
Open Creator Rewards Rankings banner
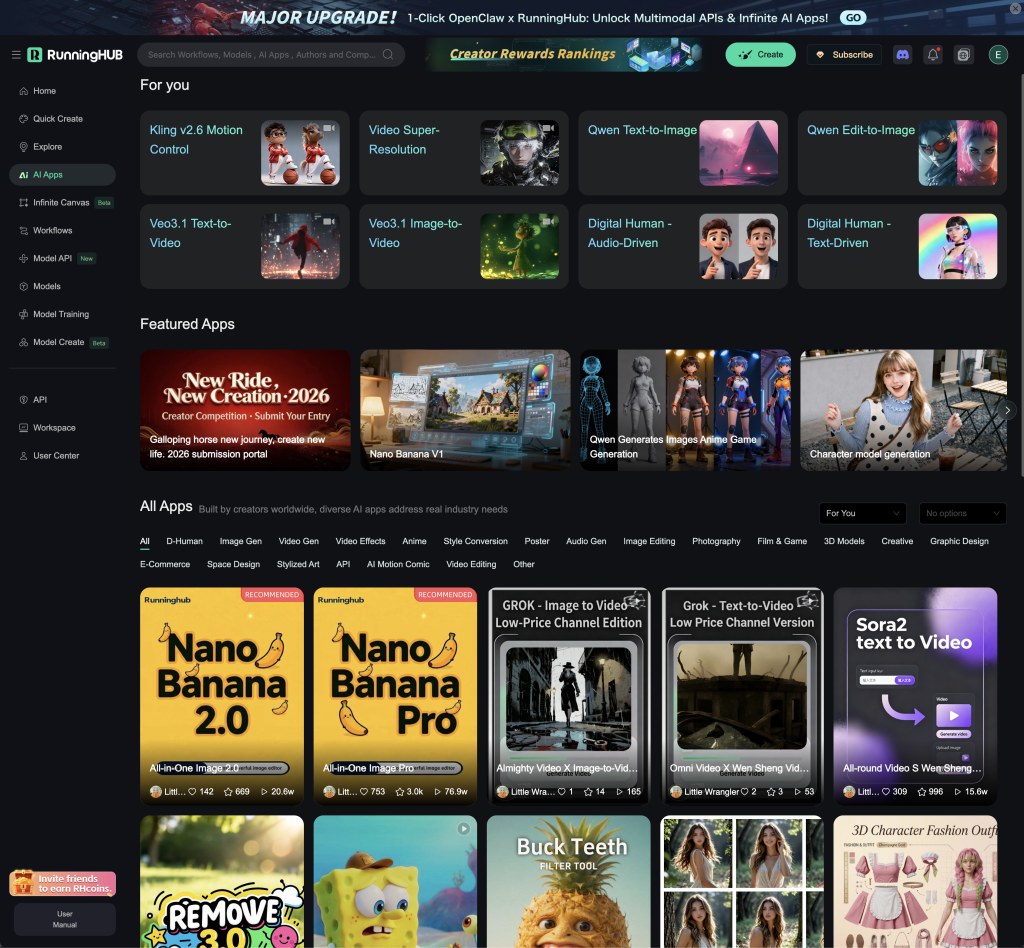tap(564, 55)
